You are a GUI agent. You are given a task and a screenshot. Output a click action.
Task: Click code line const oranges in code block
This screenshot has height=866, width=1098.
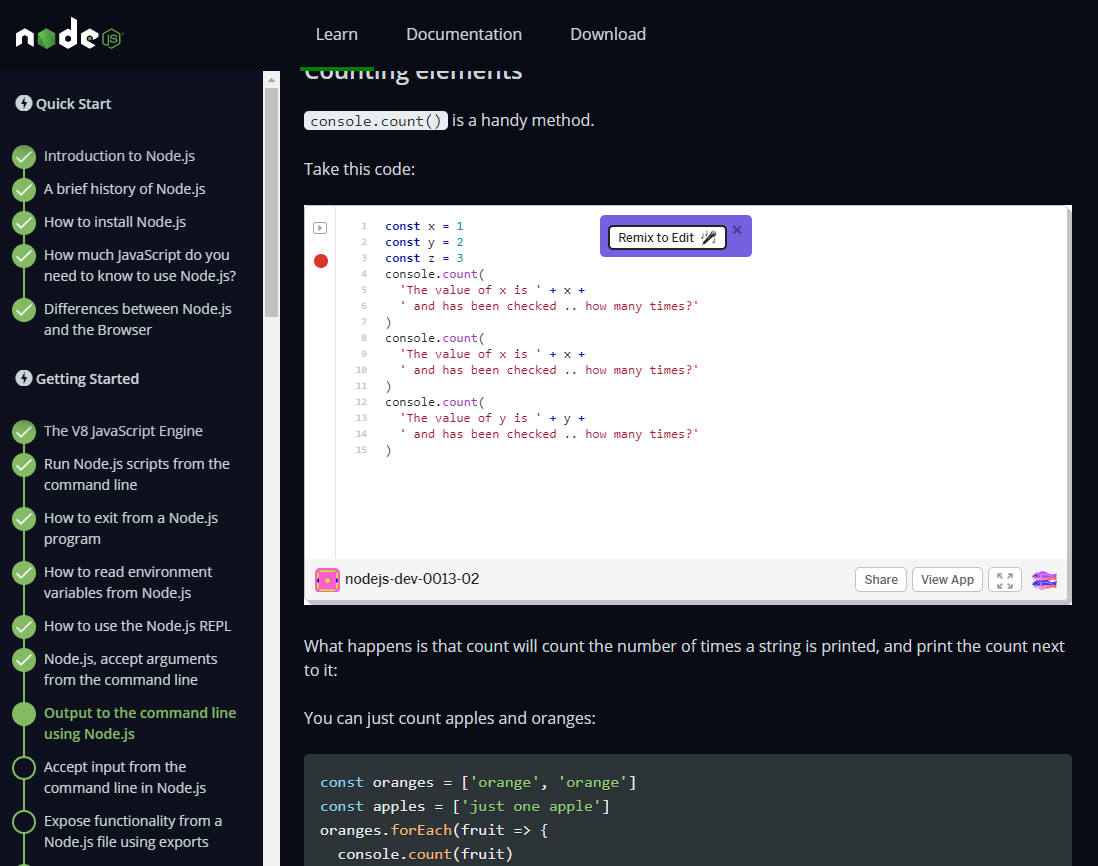click(x=478, y=782)
